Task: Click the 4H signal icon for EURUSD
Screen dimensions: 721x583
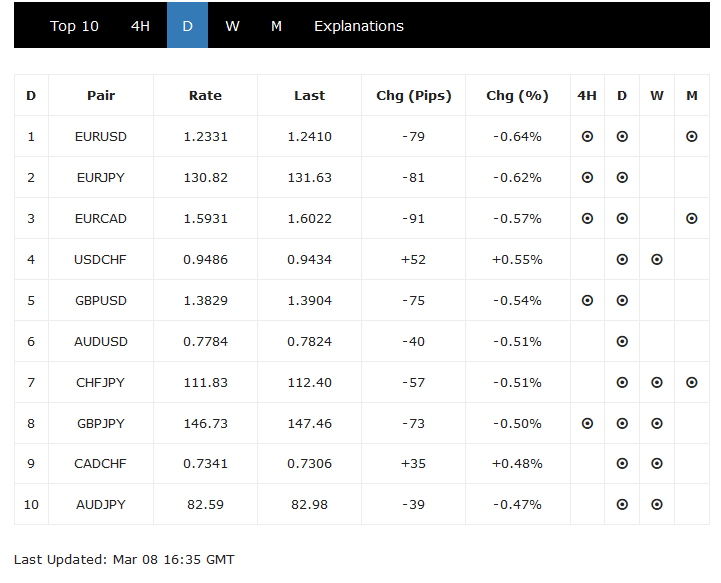Action: click(587, 136)
